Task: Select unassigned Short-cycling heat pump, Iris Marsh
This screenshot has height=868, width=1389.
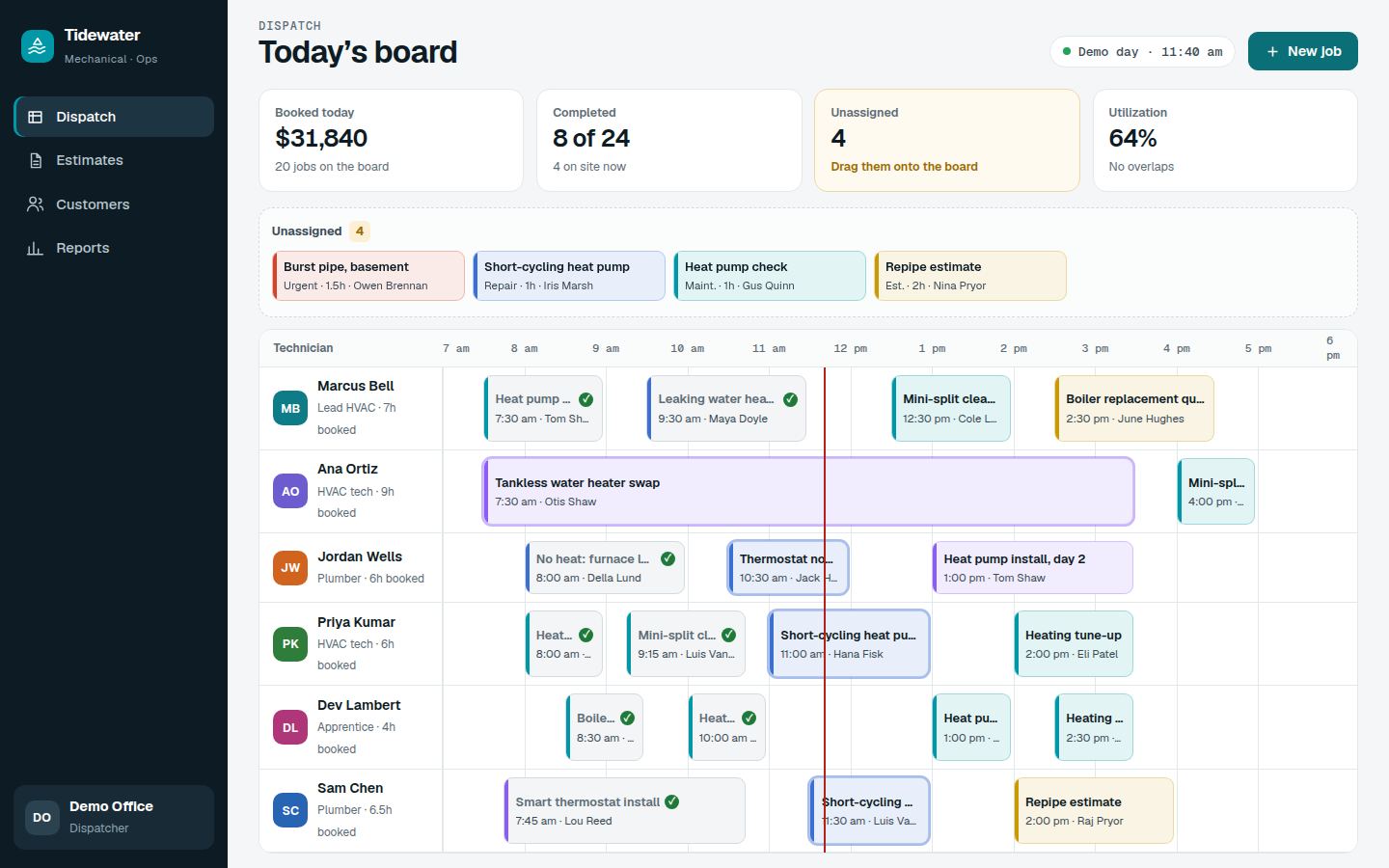Action: pyautogui.click(x=569, y=276)
